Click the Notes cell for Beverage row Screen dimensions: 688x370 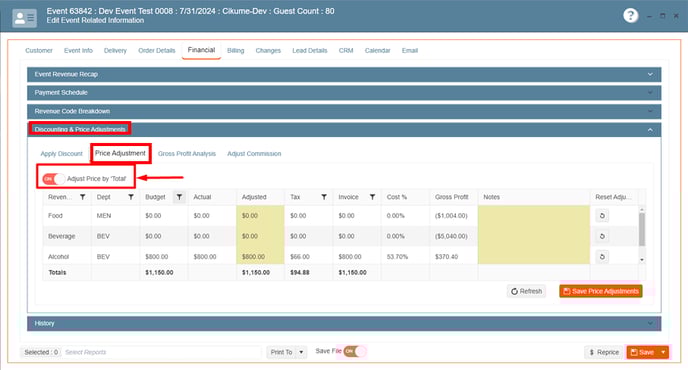point(534,236)
